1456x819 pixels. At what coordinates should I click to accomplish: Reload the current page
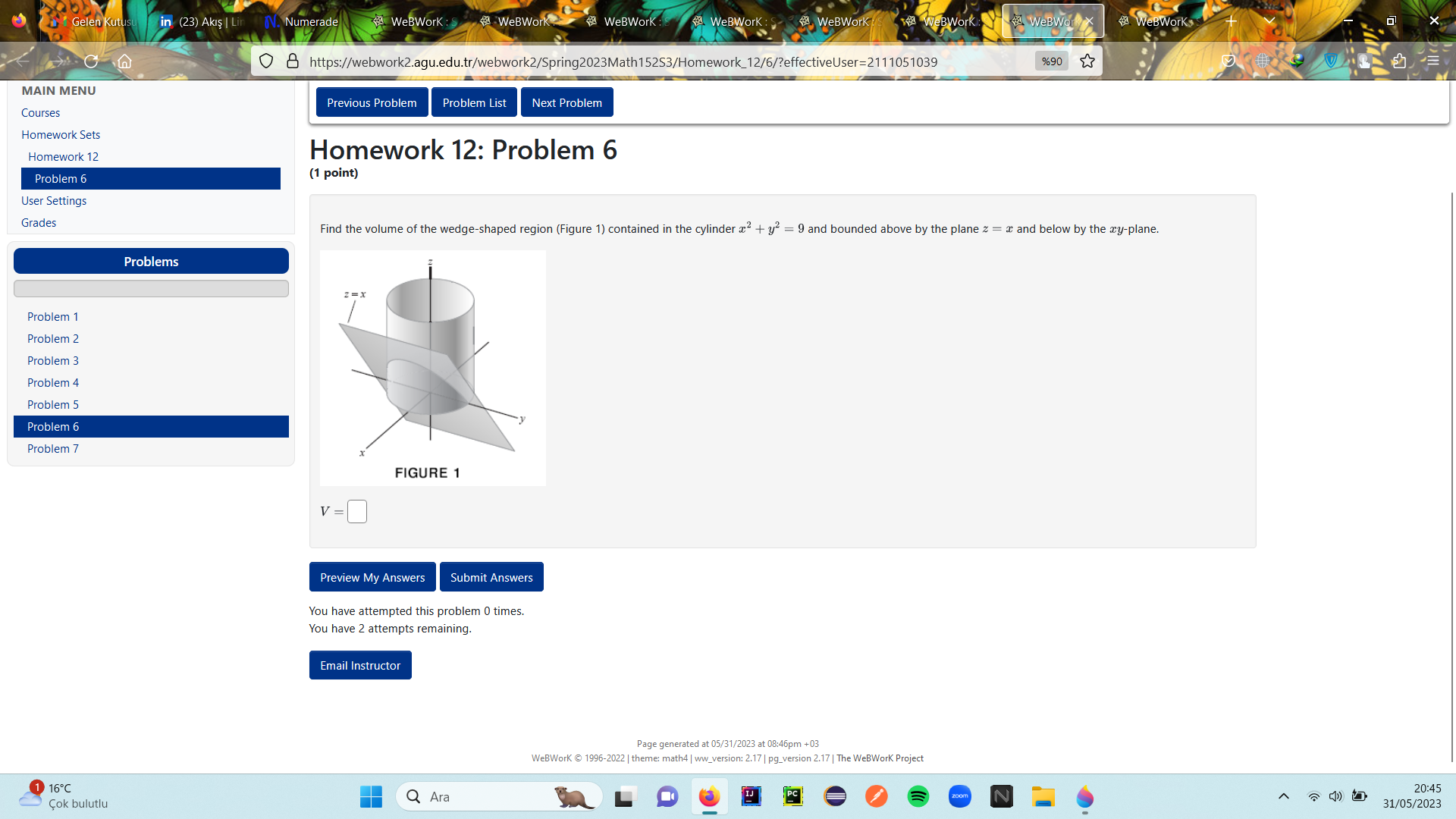91,61
